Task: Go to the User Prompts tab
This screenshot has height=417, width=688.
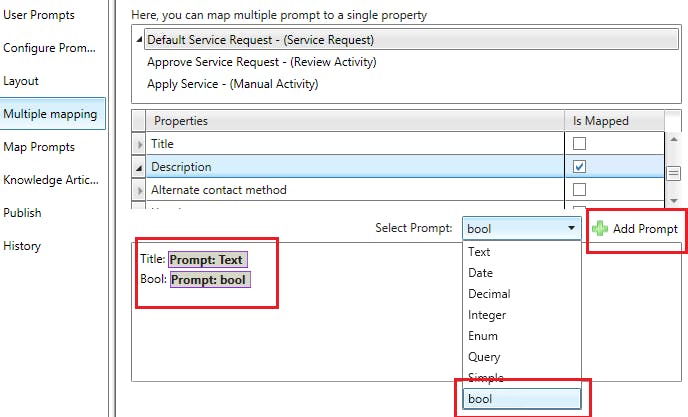Action: [x=37, y=14]
